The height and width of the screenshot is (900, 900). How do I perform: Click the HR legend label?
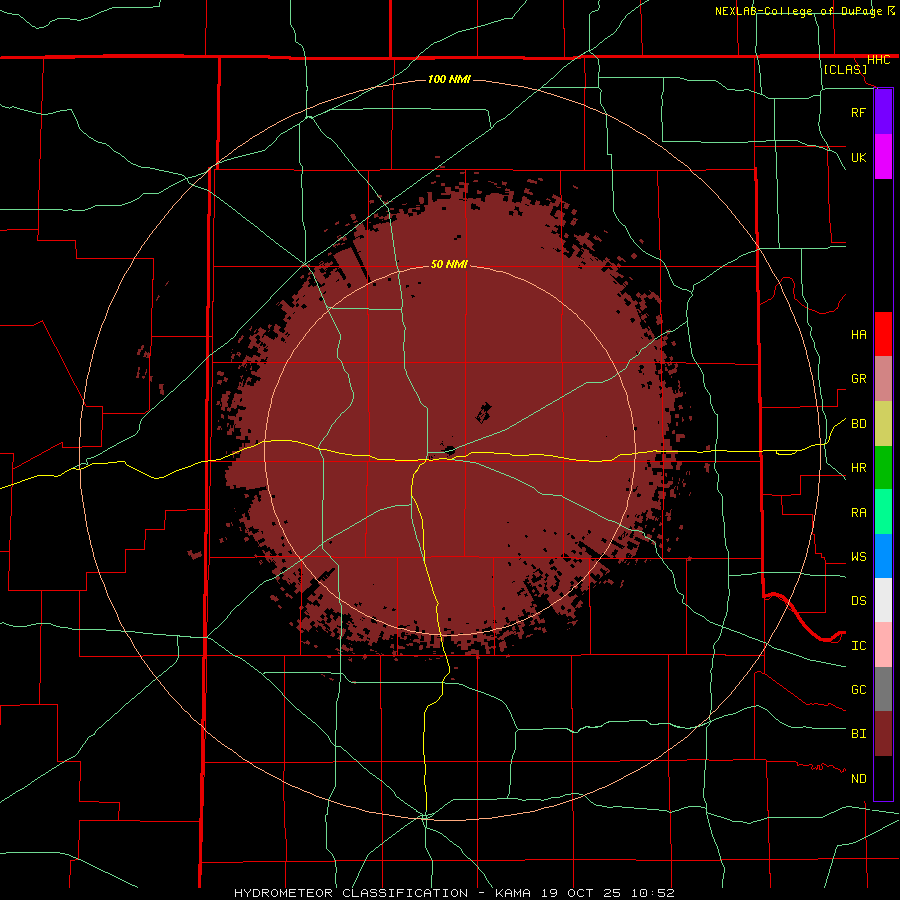coord(858,468)
